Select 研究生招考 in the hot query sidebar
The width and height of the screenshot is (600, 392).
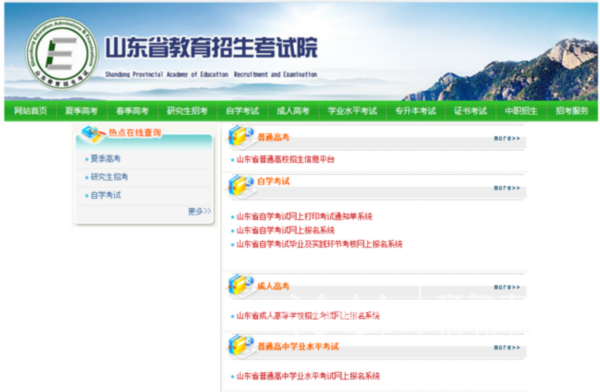(109, 177)
